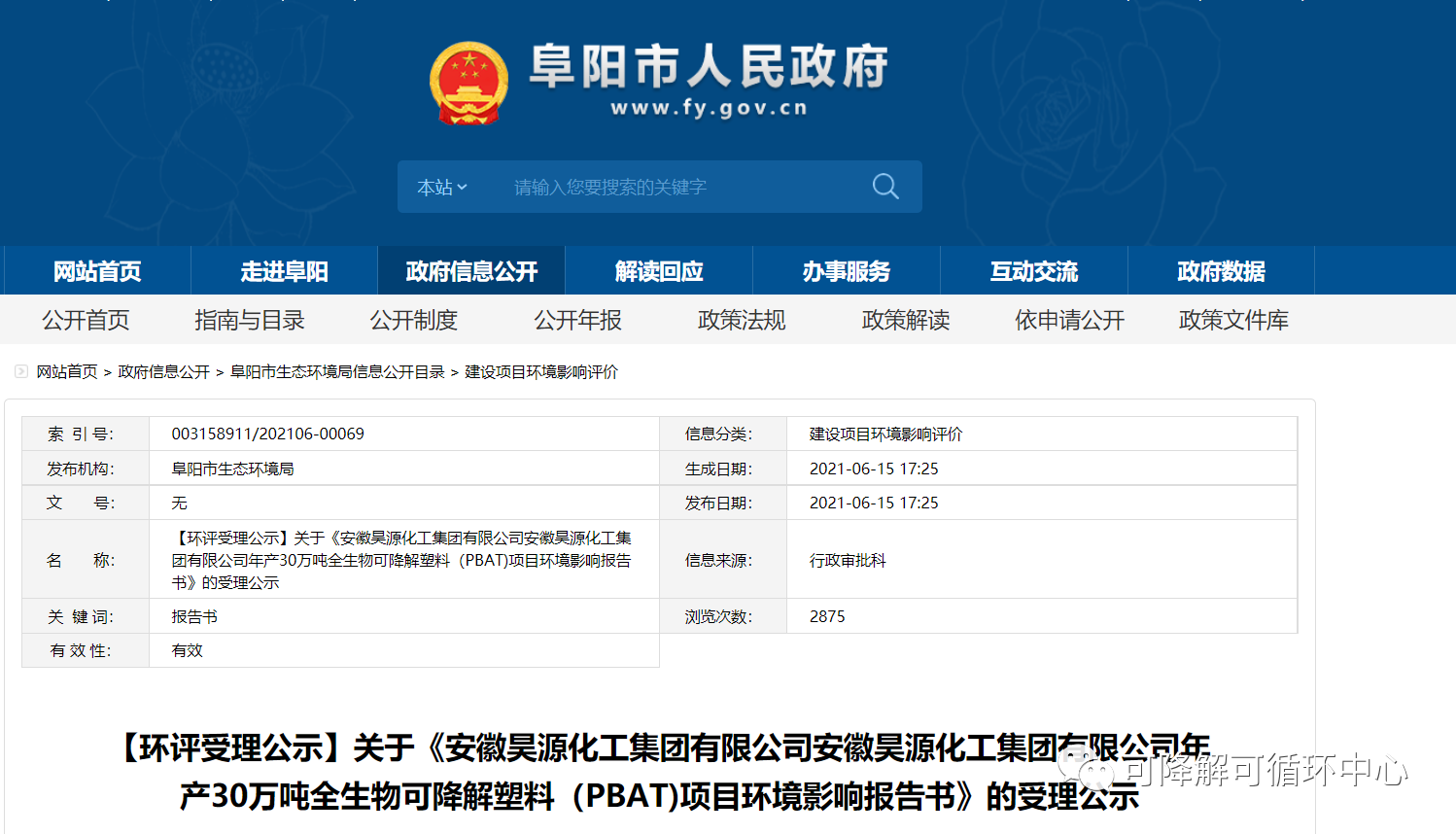The width and height of the screenshot is (1456, 834).
Task: Click the 政府信息公开 breadcrumb link
Action: pos(164,371)
